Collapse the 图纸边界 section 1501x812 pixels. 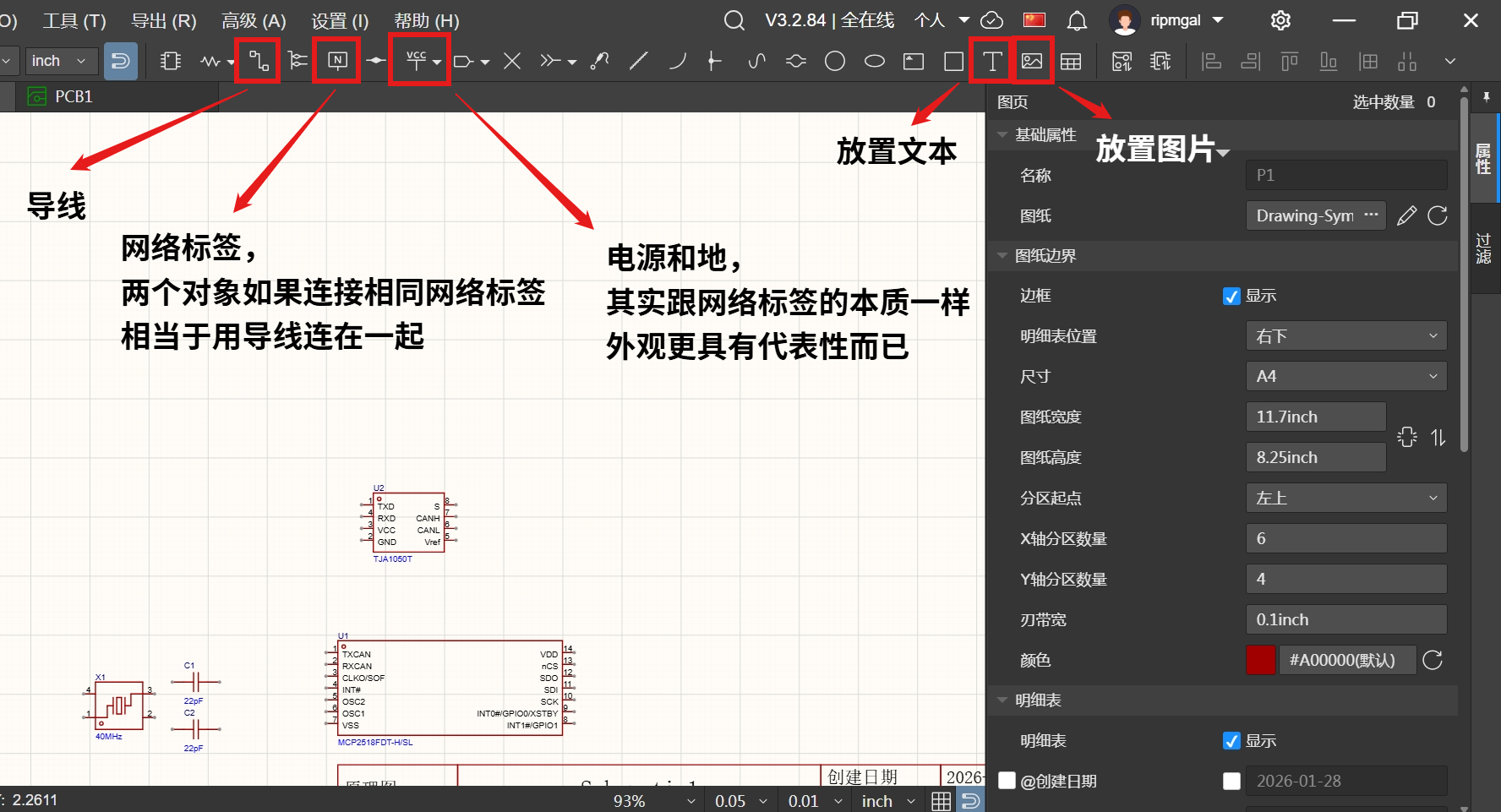pos(1002,255)
